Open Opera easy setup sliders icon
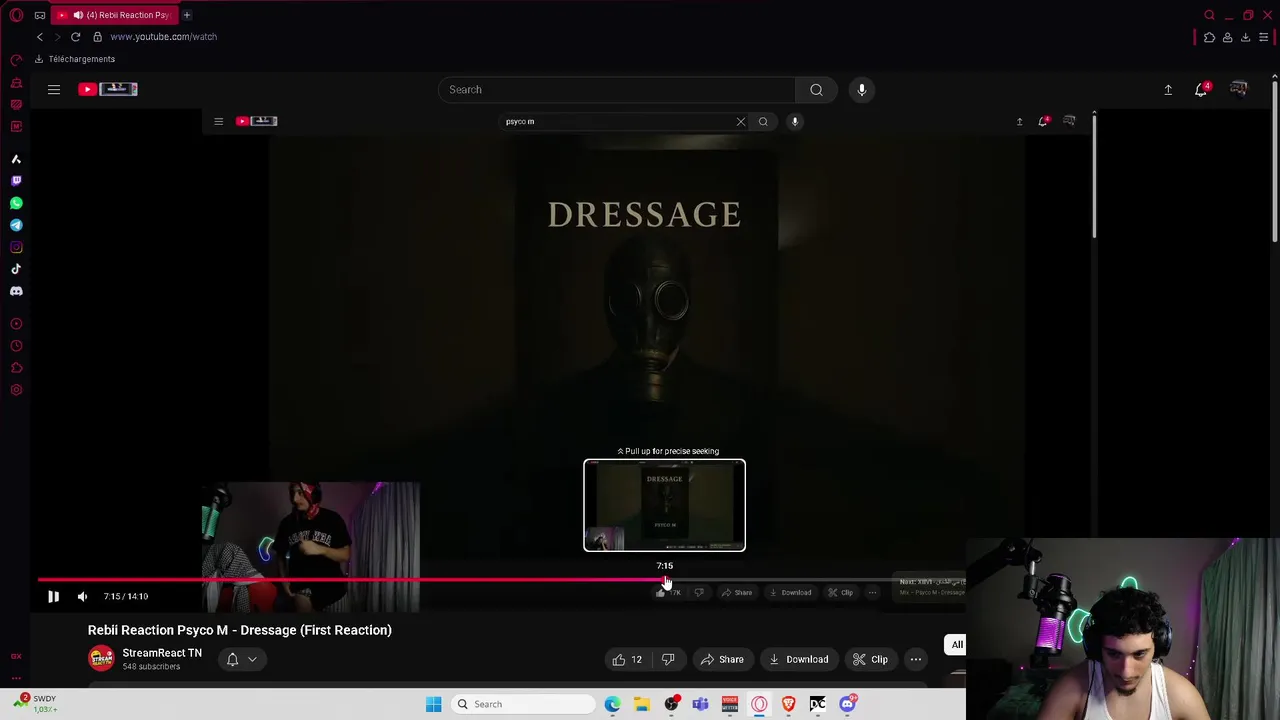Screen dimensions: 1280x720 coord(1264,38)
